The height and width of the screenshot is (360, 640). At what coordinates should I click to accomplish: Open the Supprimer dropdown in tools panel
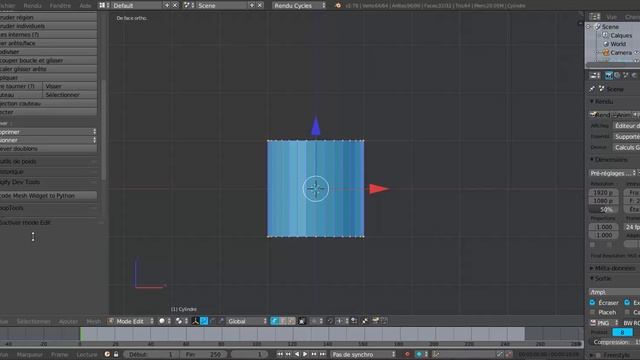pos(48,132)
